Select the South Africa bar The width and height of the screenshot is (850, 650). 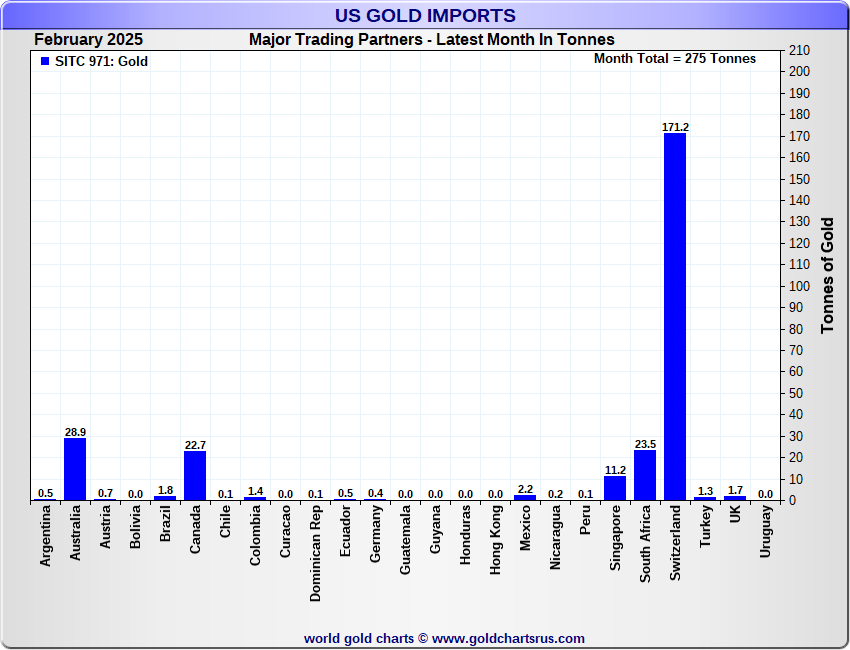(645, 474)
